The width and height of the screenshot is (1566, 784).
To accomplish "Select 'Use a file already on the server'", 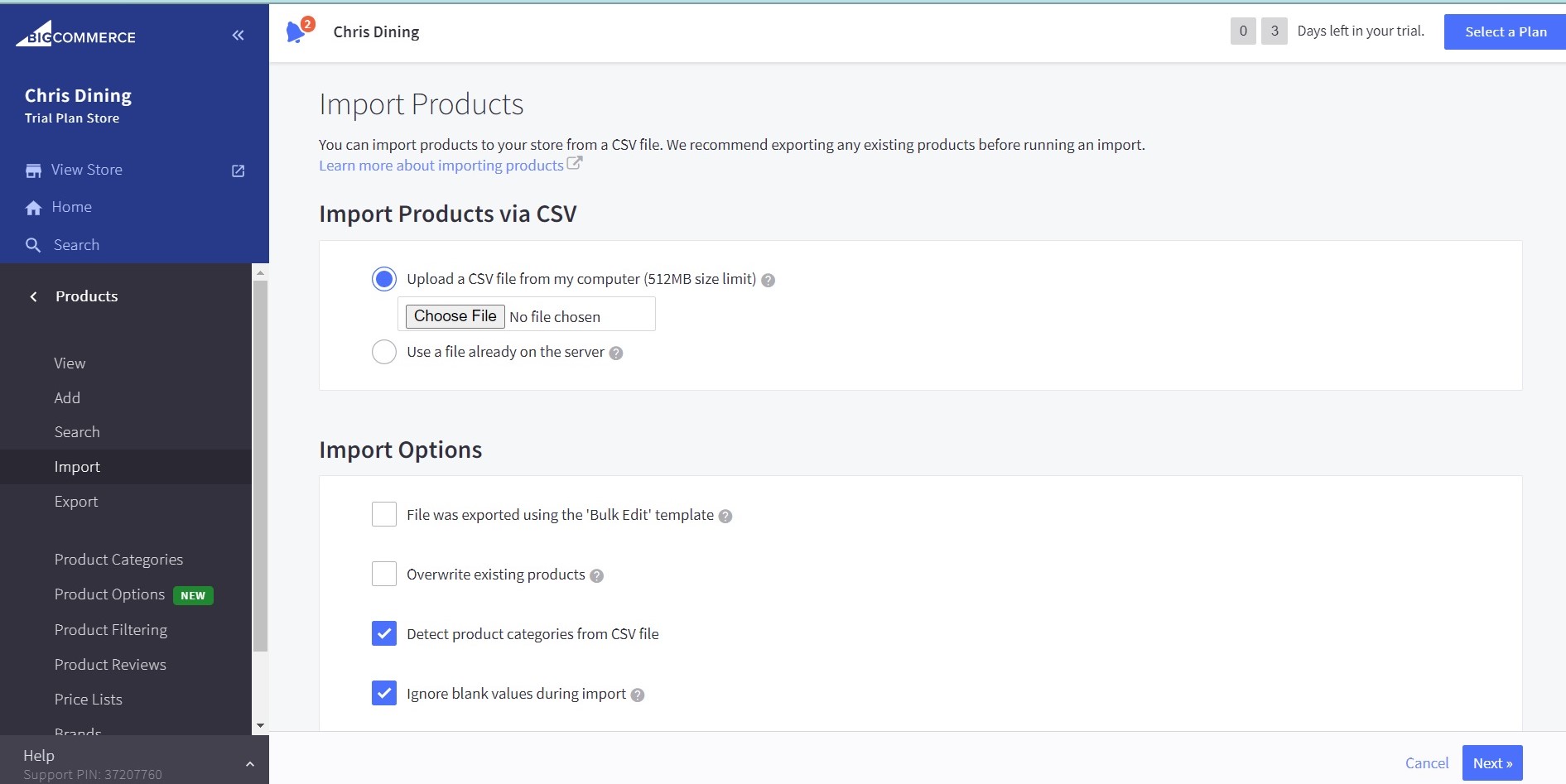I will (x=384, y=352).
